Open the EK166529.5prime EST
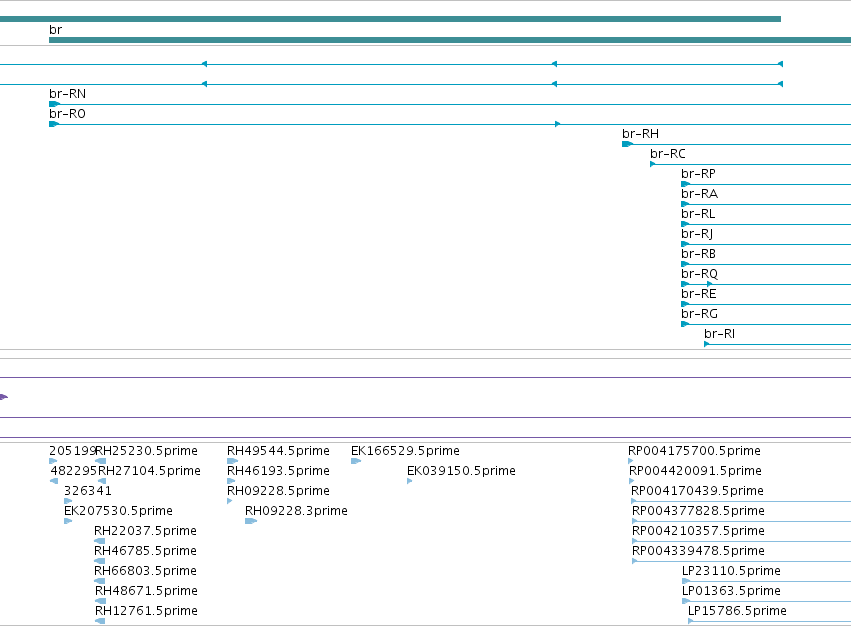 [405, 451]
